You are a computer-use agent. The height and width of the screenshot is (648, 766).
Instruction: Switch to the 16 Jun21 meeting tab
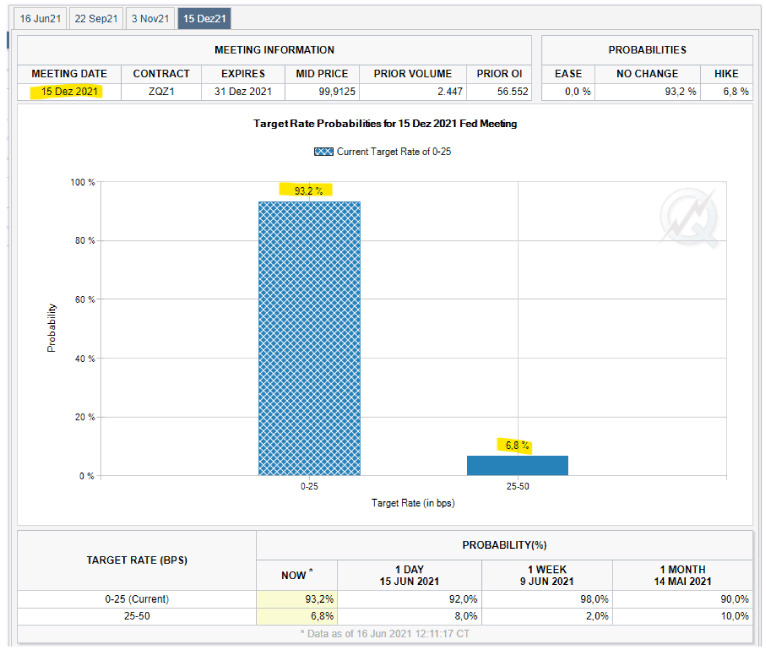click(40, 18)
